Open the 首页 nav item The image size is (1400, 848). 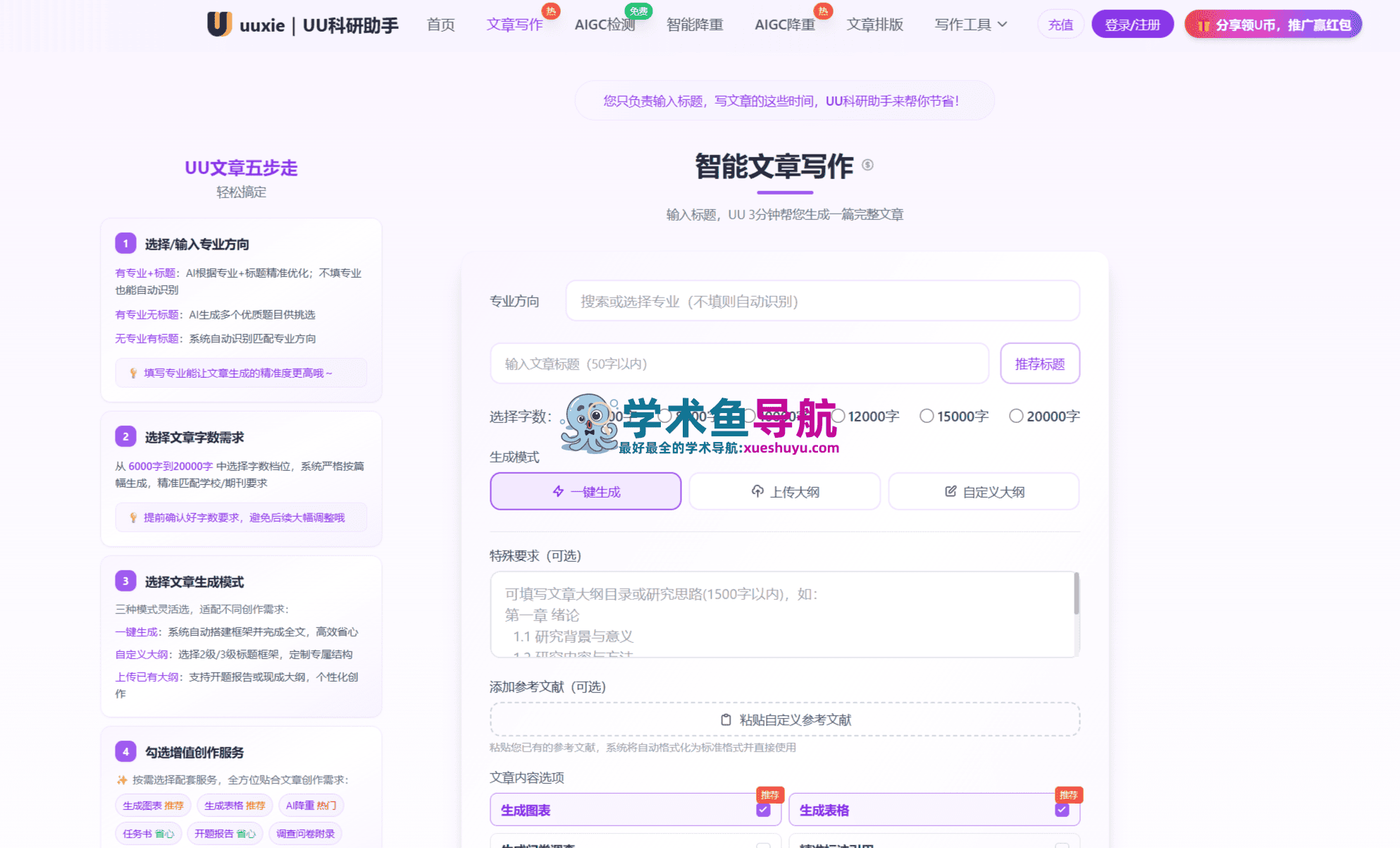(441, 25)
